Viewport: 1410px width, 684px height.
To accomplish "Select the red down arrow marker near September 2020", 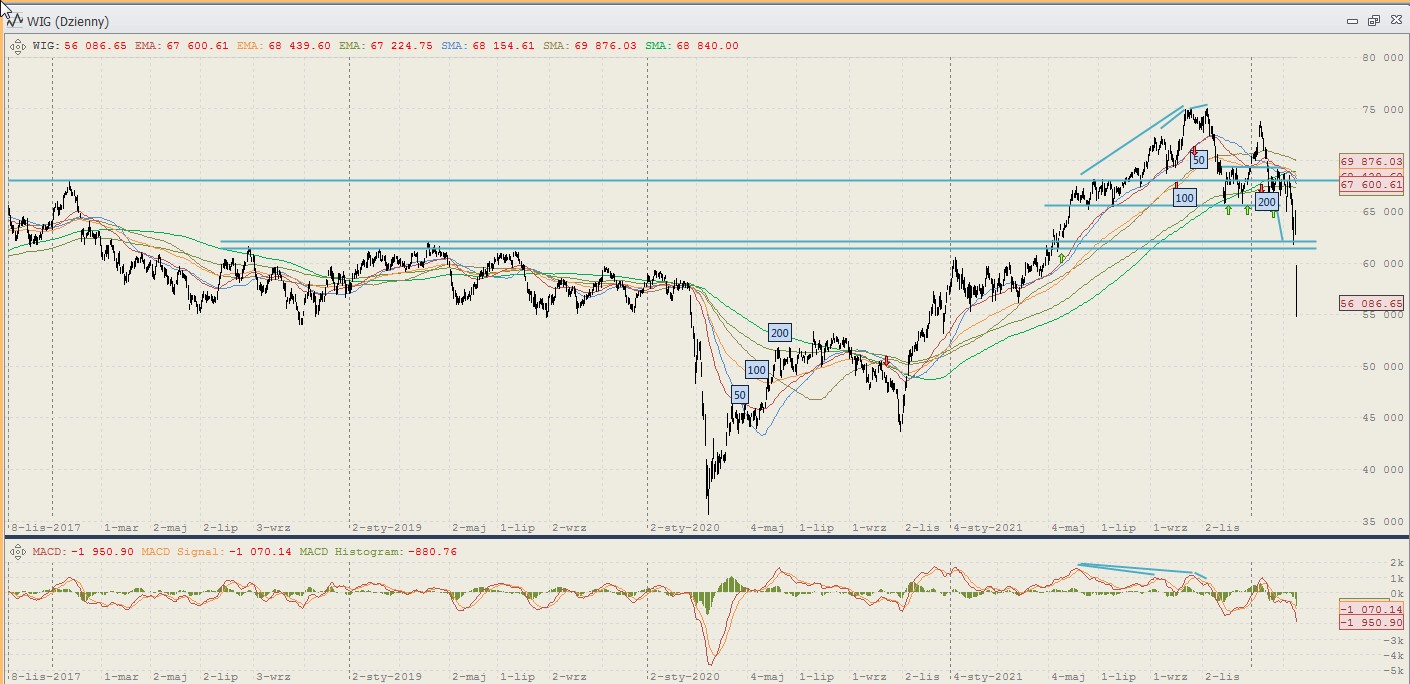I will (886, 361).
